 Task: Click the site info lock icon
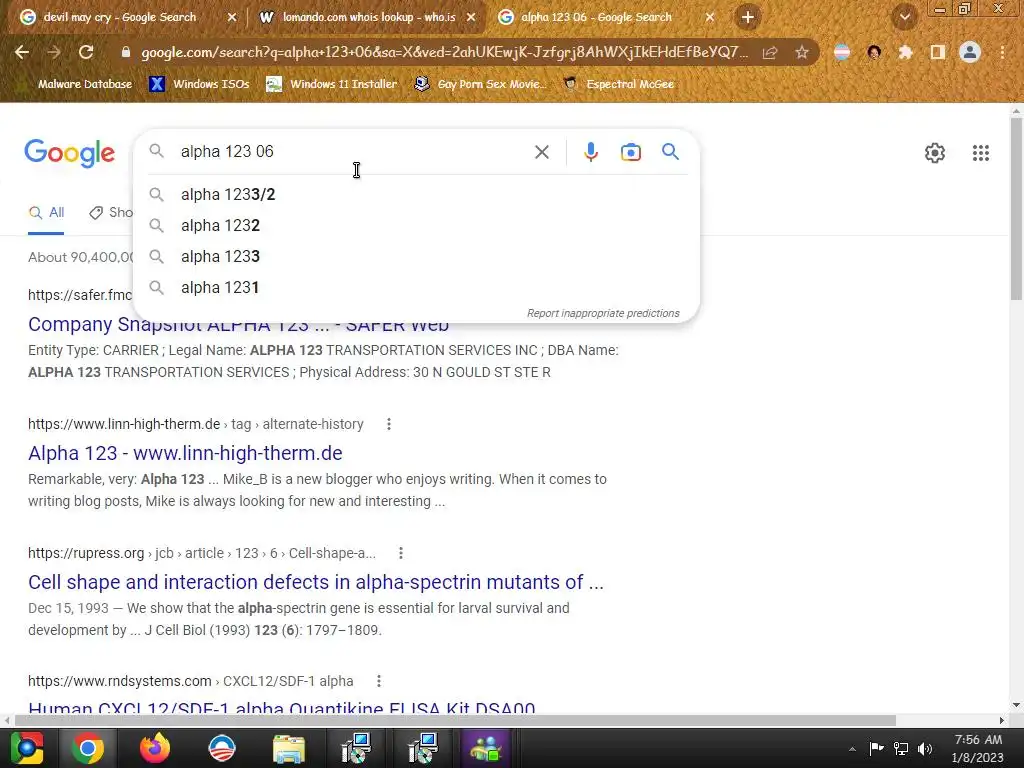(x=125, y=52)
